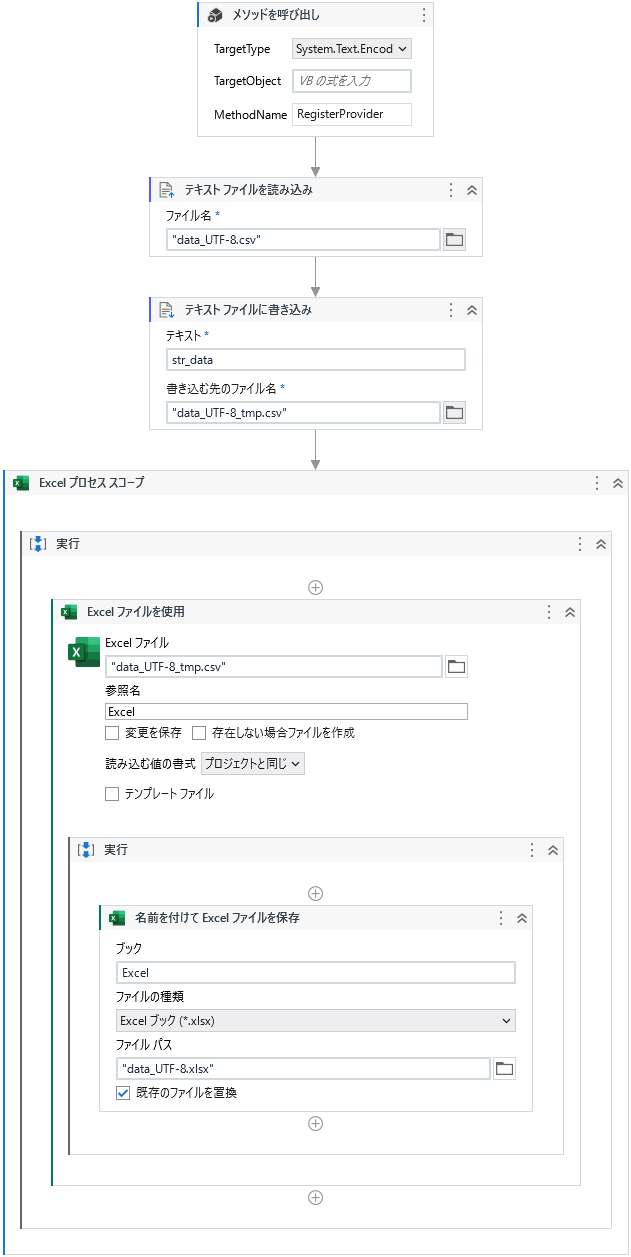
Task: Open kebab menu on テキストファイルを読み込み
Action: pos(450,189)
